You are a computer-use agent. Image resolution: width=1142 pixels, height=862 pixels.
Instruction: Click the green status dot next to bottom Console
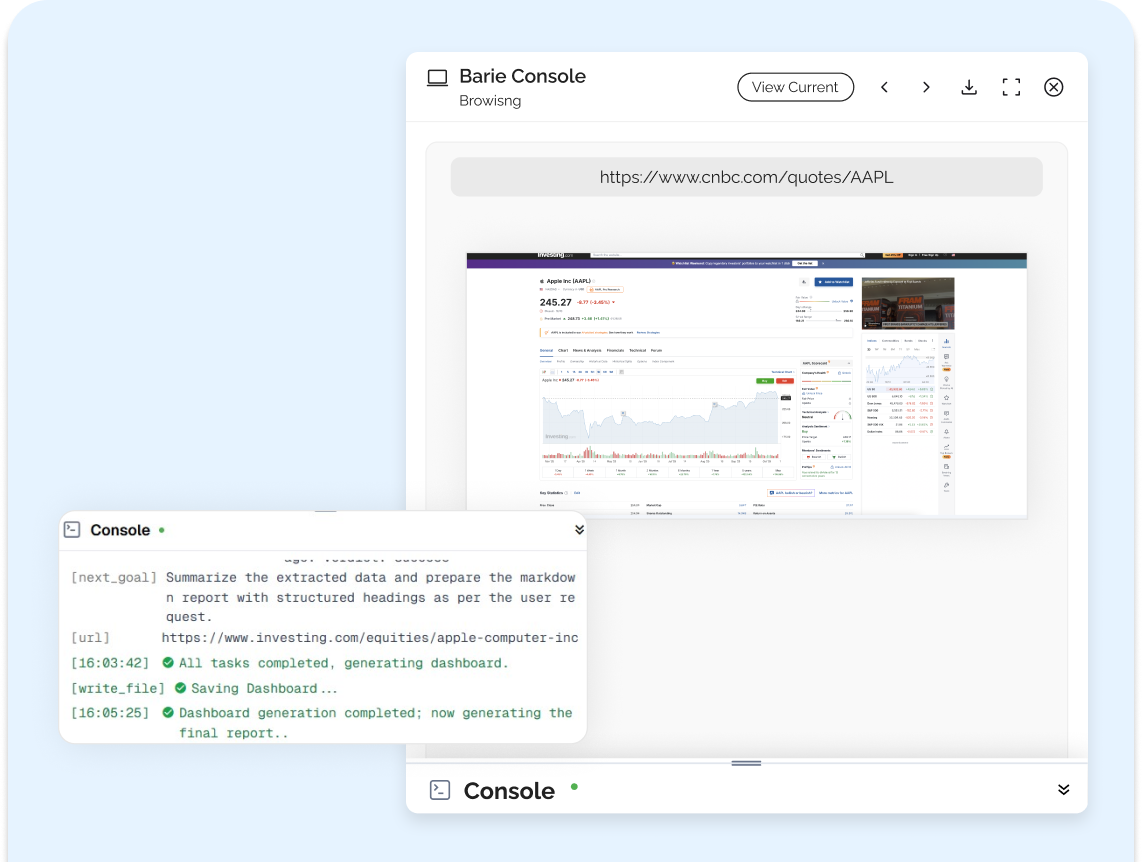[574, 786]
